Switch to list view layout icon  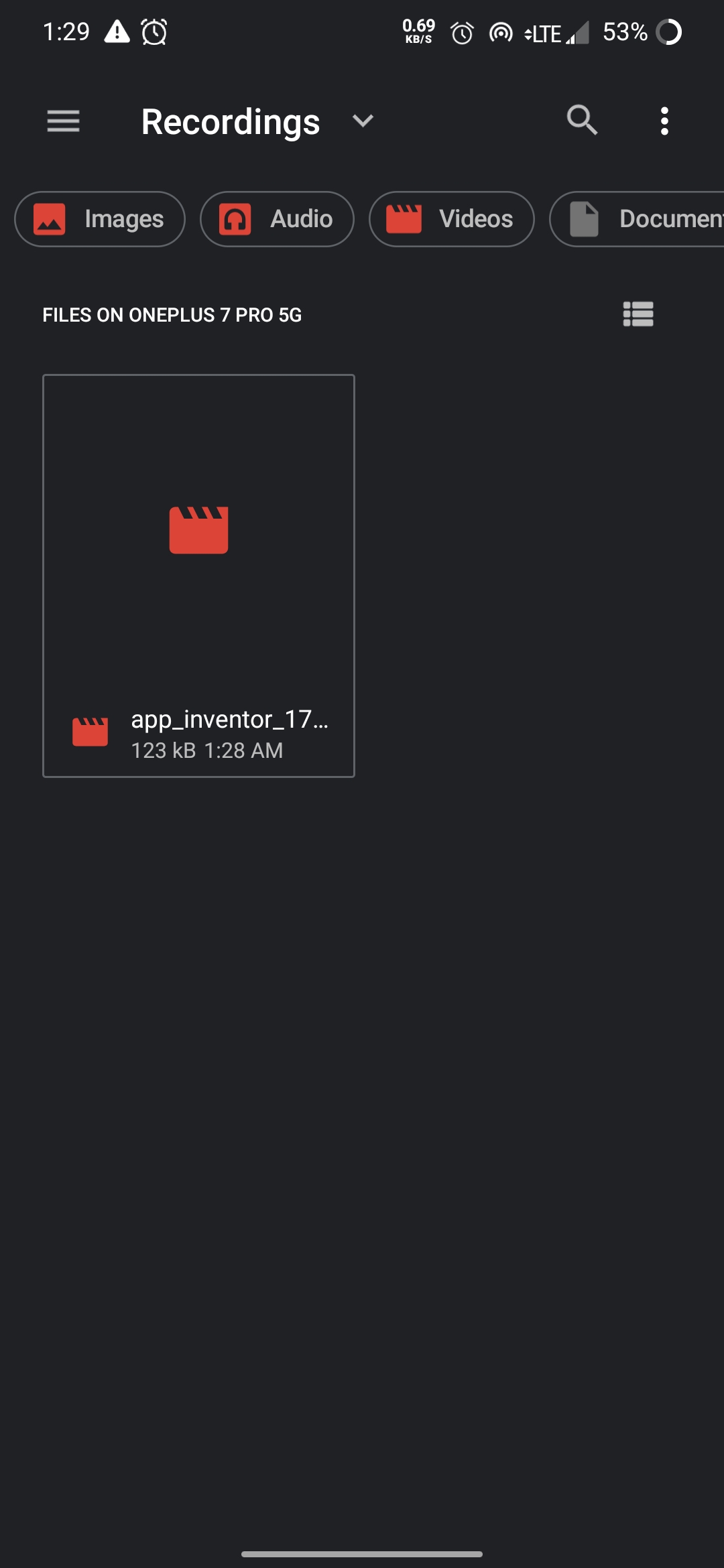pyautogui.click(x=638, y=314)
